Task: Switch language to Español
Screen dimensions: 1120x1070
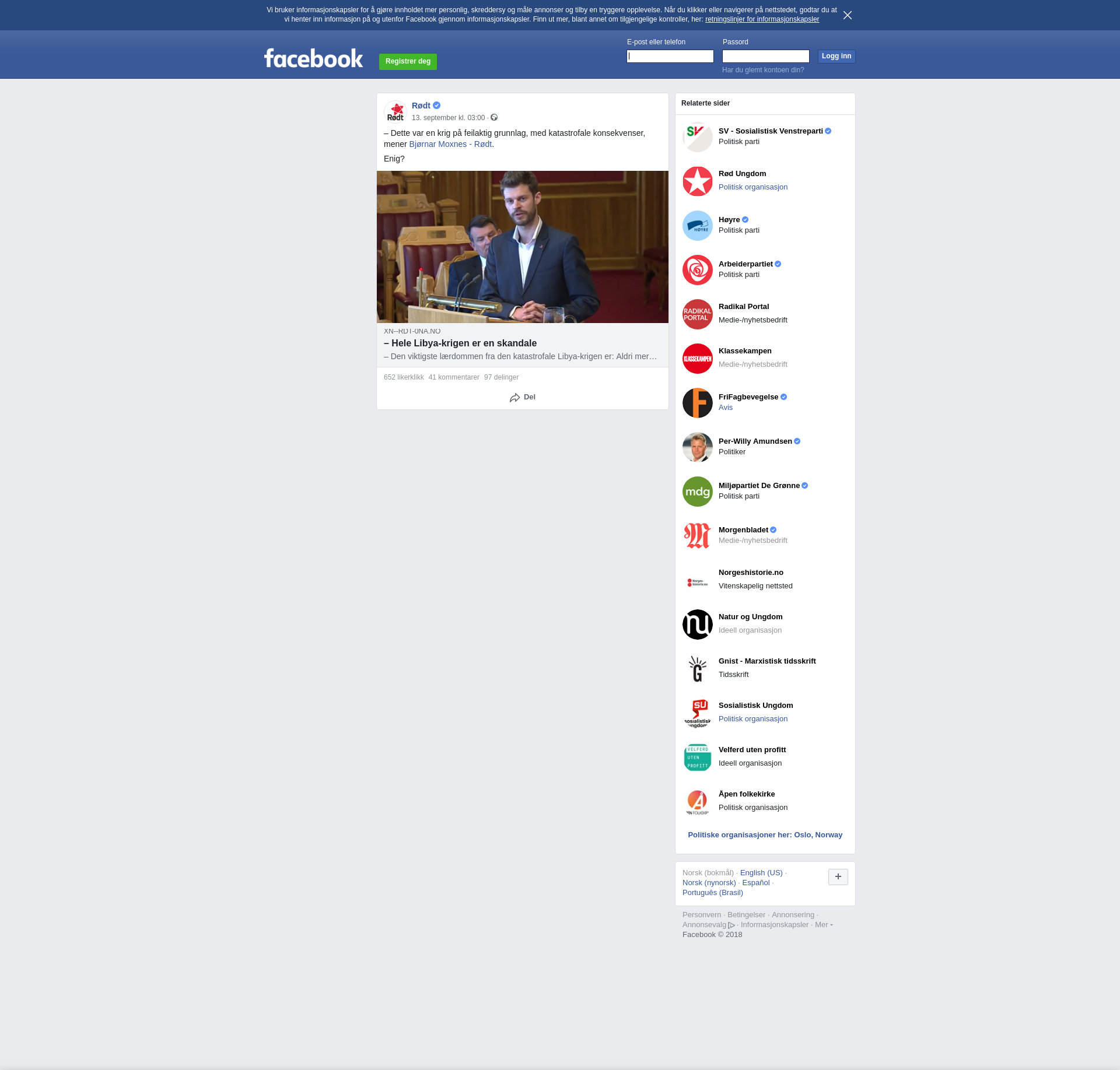Action: [756, 883]
